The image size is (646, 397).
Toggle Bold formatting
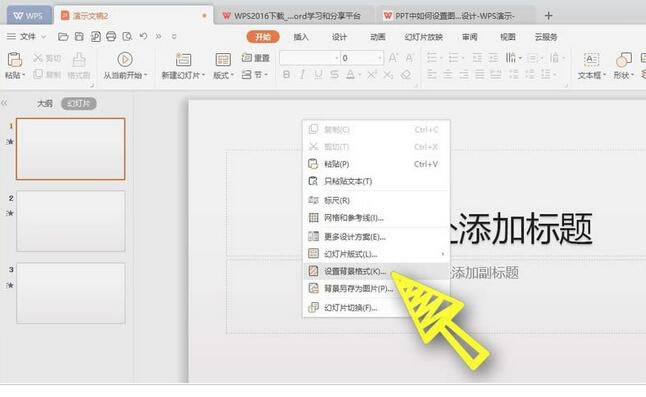pyautogui.click(x=286, y=75)
